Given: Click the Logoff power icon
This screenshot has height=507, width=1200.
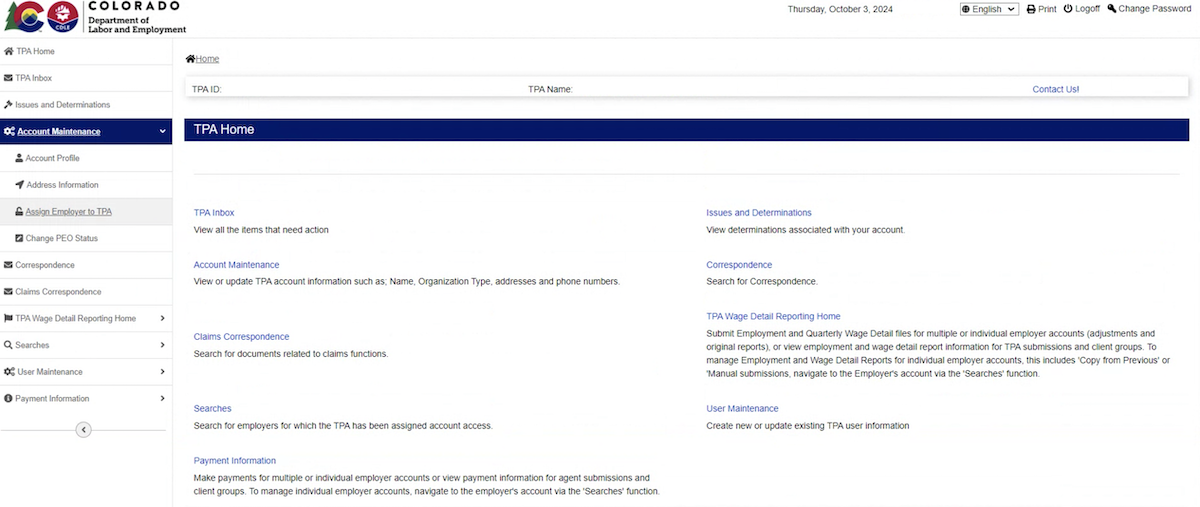Looking at the screenshot, I should [1068, 9].
